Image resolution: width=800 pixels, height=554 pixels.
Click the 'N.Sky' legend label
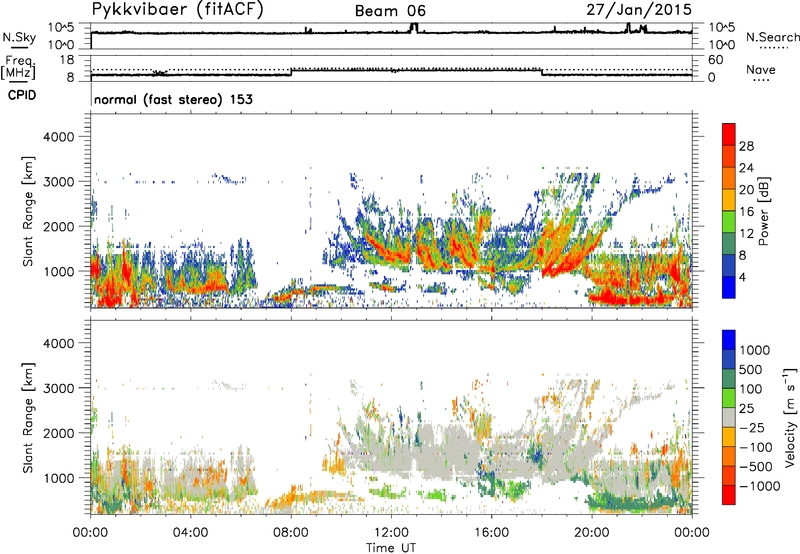click(x=19, y=37)
